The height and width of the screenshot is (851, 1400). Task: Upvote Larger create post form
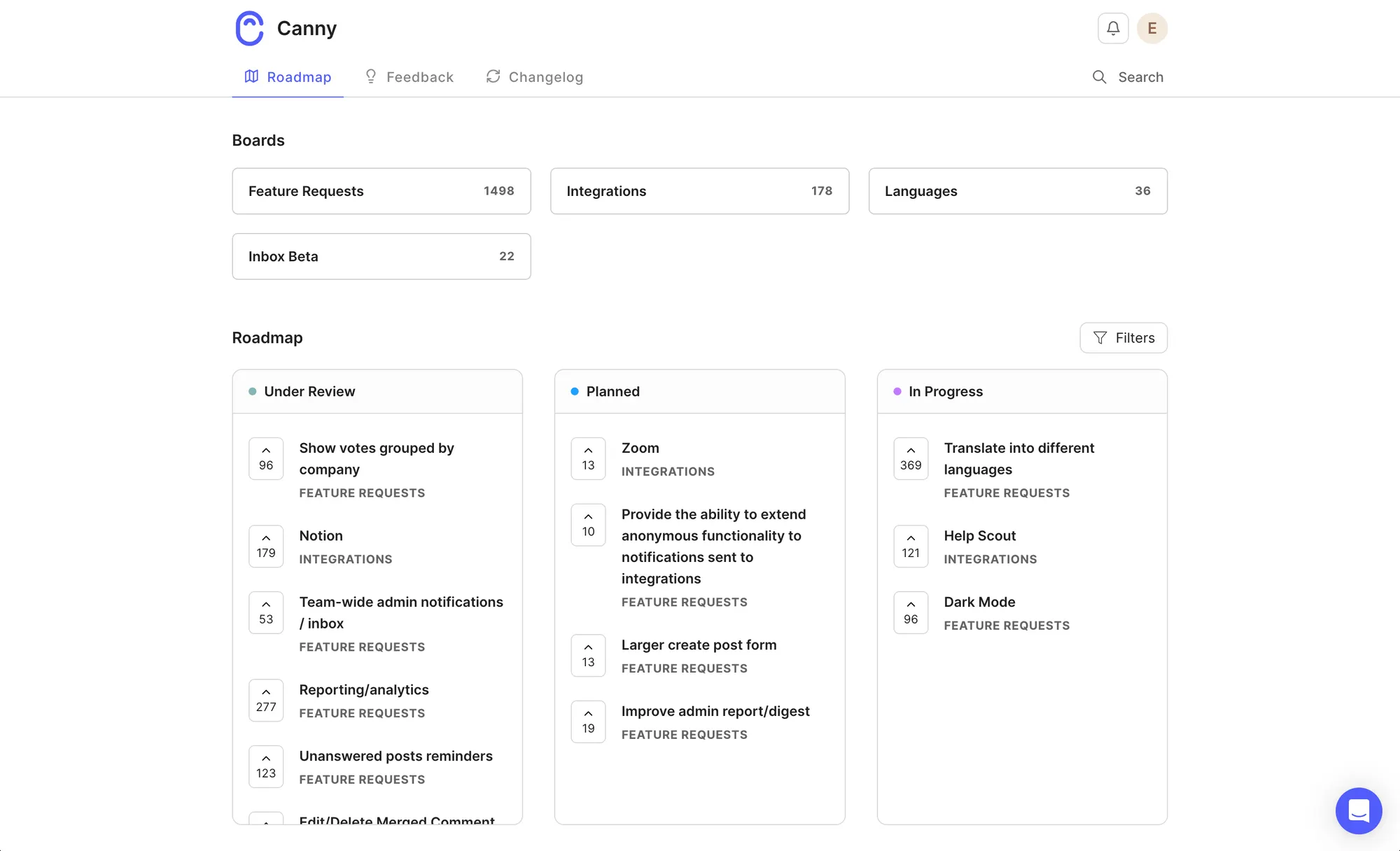[588, 655]
